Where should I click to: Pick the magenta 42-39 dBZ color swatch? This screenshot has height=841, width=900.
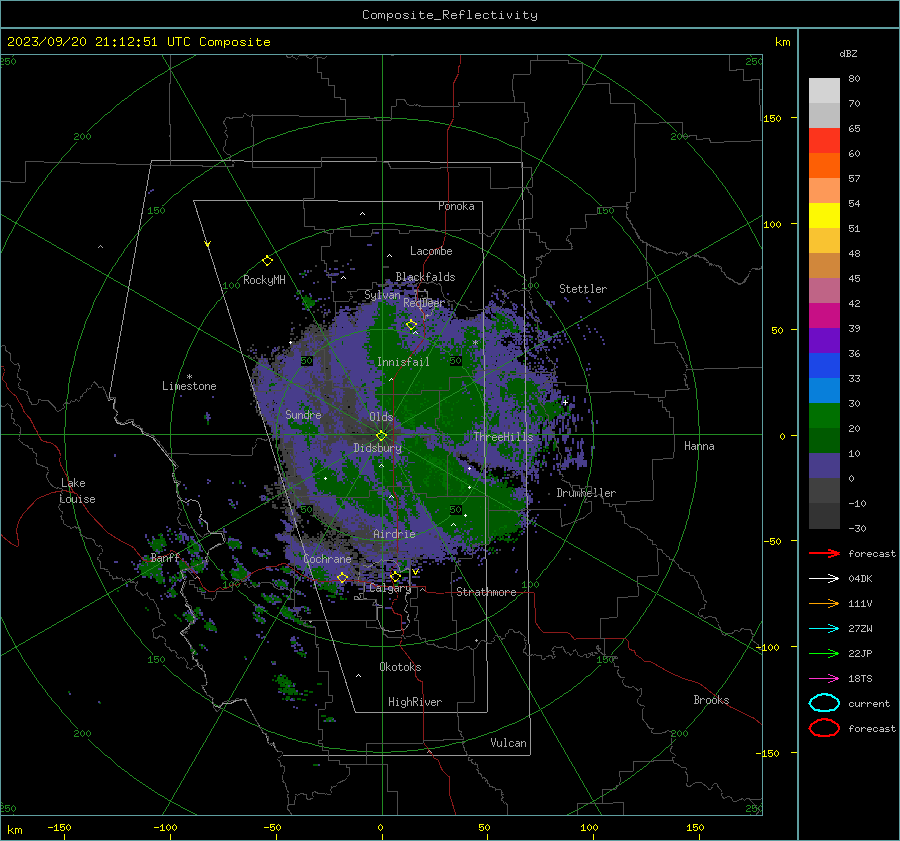tap(824, 315)
